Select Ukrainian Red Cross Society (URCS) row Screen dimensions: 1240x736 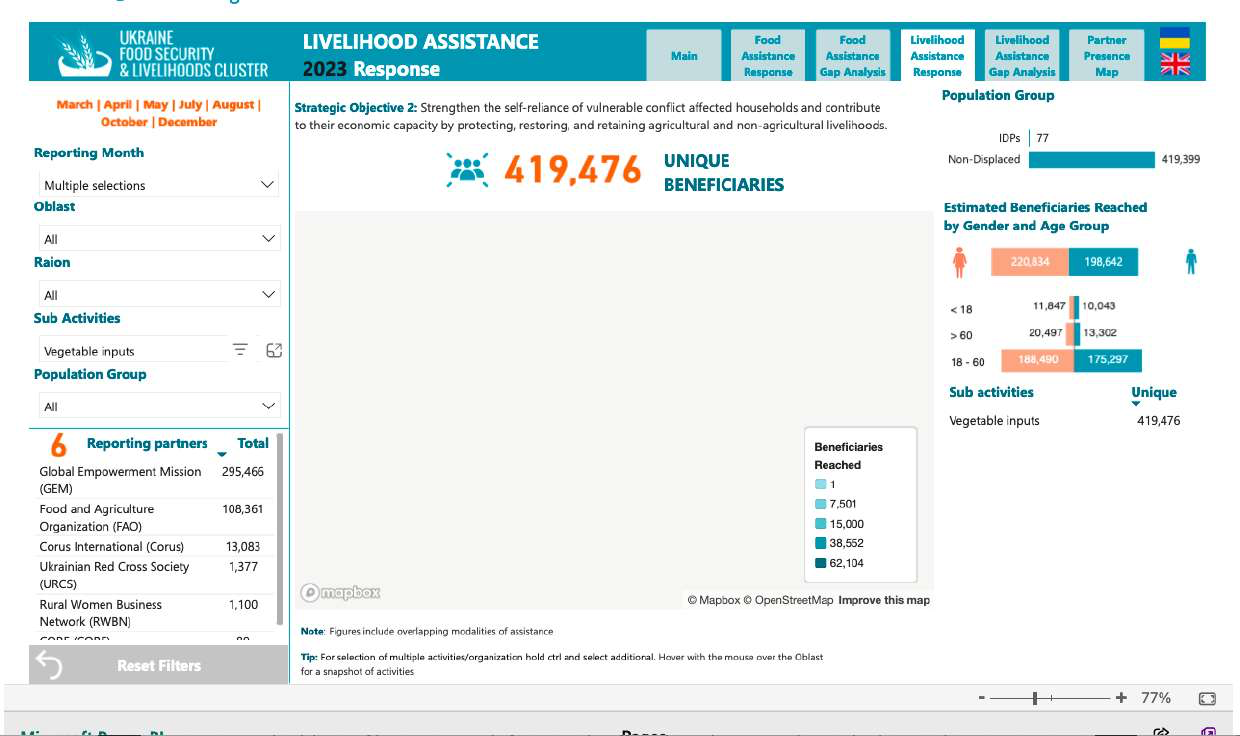pos(153,575)
